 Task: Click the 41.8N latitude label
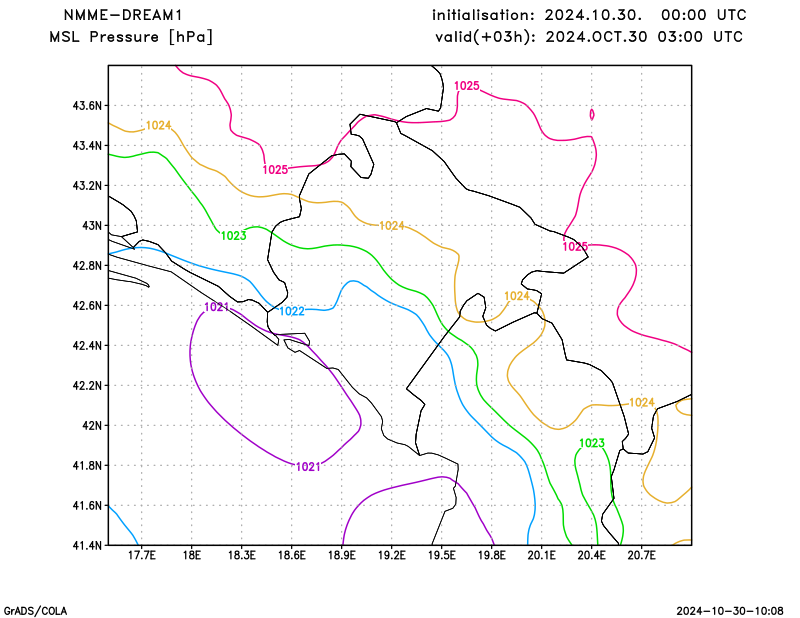tap(87, 466)
